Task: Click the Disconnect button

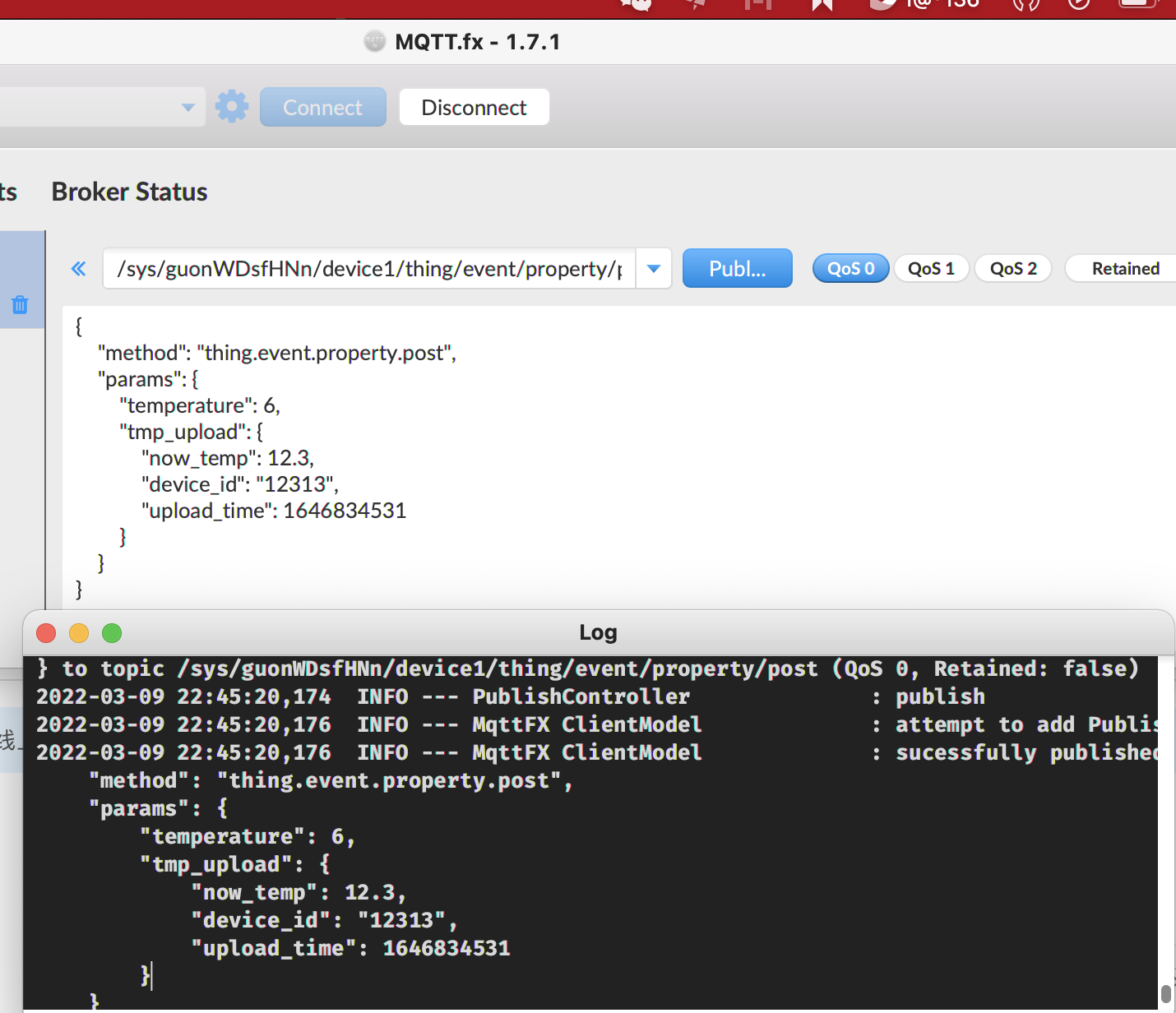Action: click(x=475, y=107)
